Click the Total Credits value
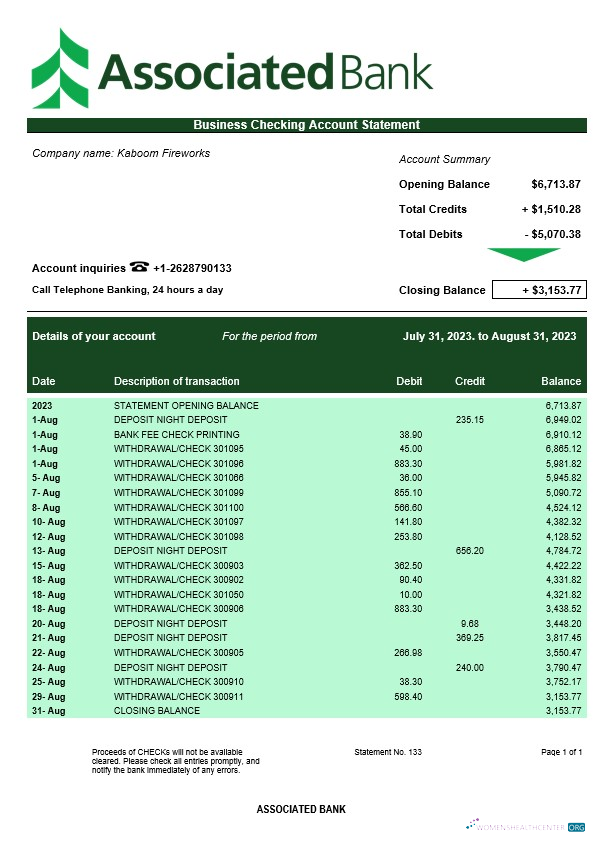595x842 pixels. [x=551, y=209]
